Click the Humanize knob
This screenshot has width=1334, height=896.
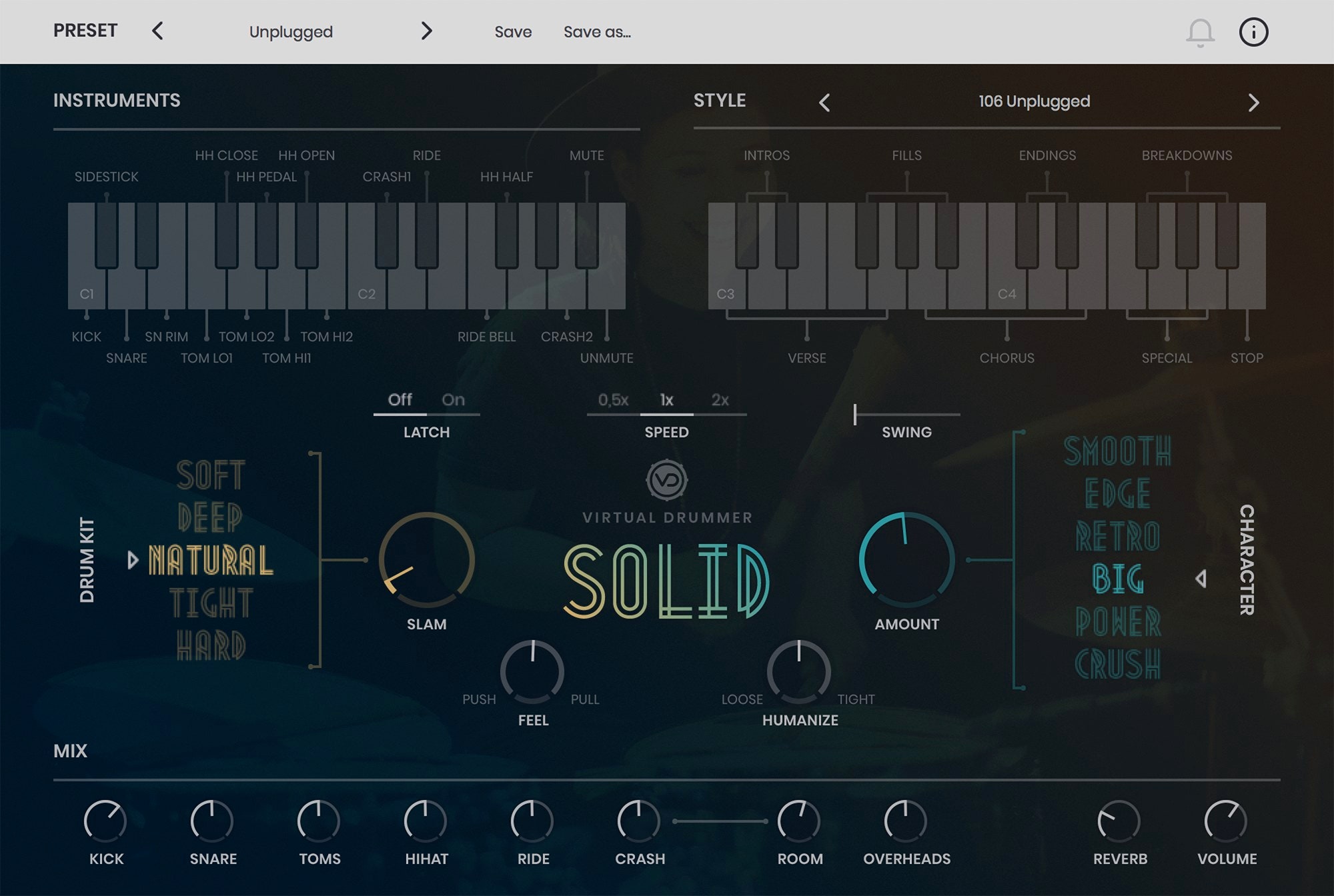pos(799,671)
